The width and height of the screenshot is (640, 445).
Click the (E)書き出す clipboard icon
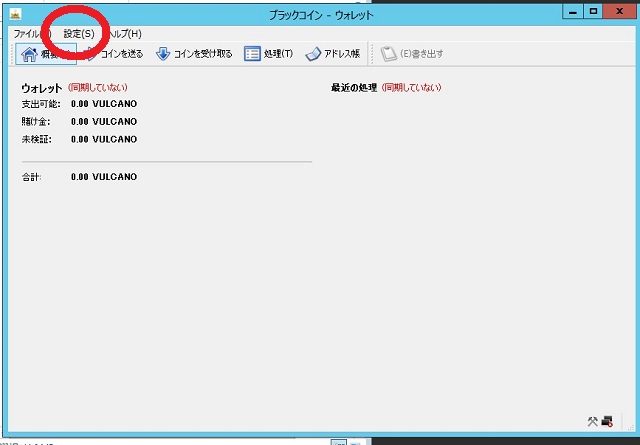click(388, 54)
